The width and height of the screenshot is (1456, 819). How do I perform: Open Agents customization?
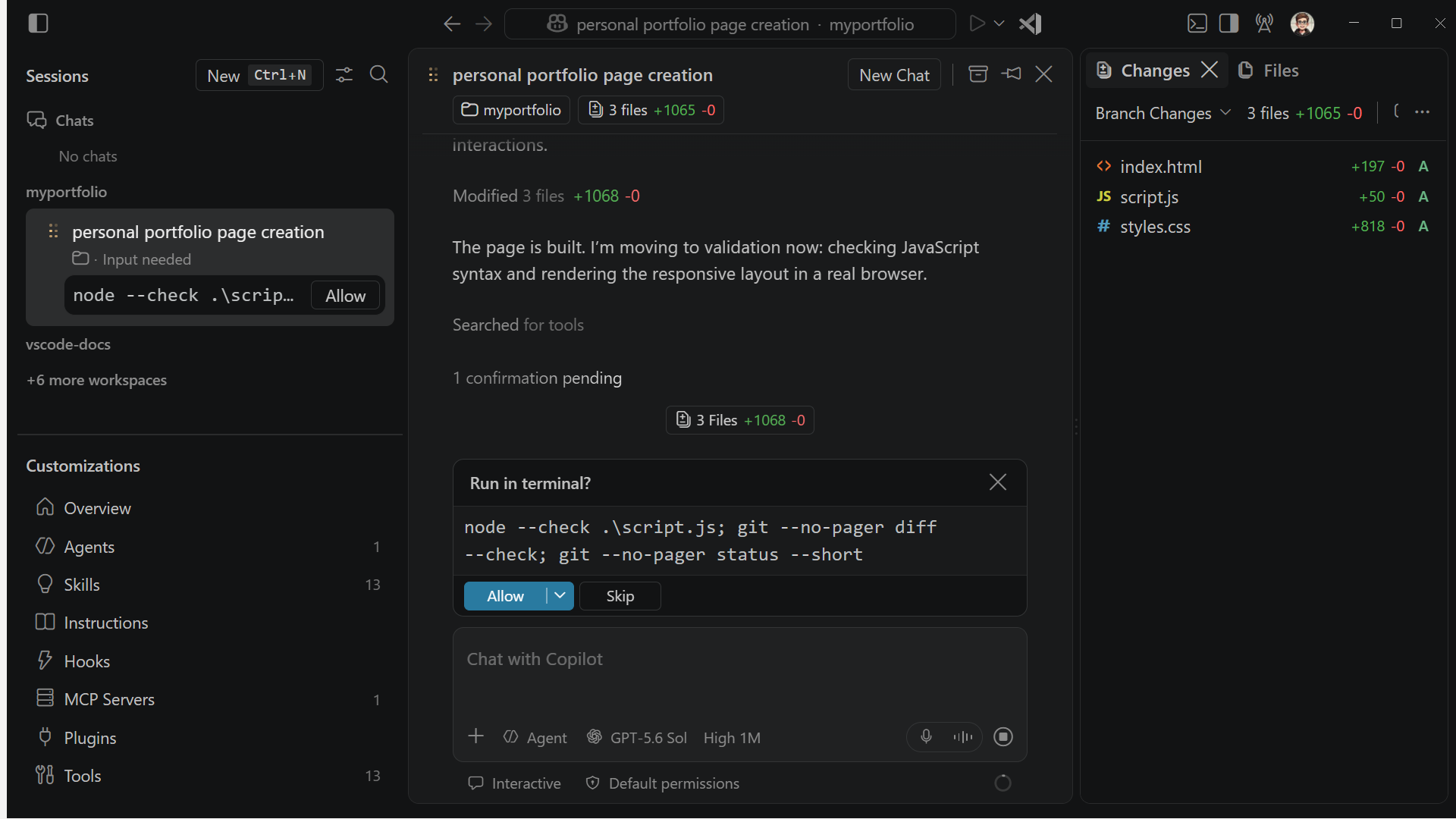(209, 546)
